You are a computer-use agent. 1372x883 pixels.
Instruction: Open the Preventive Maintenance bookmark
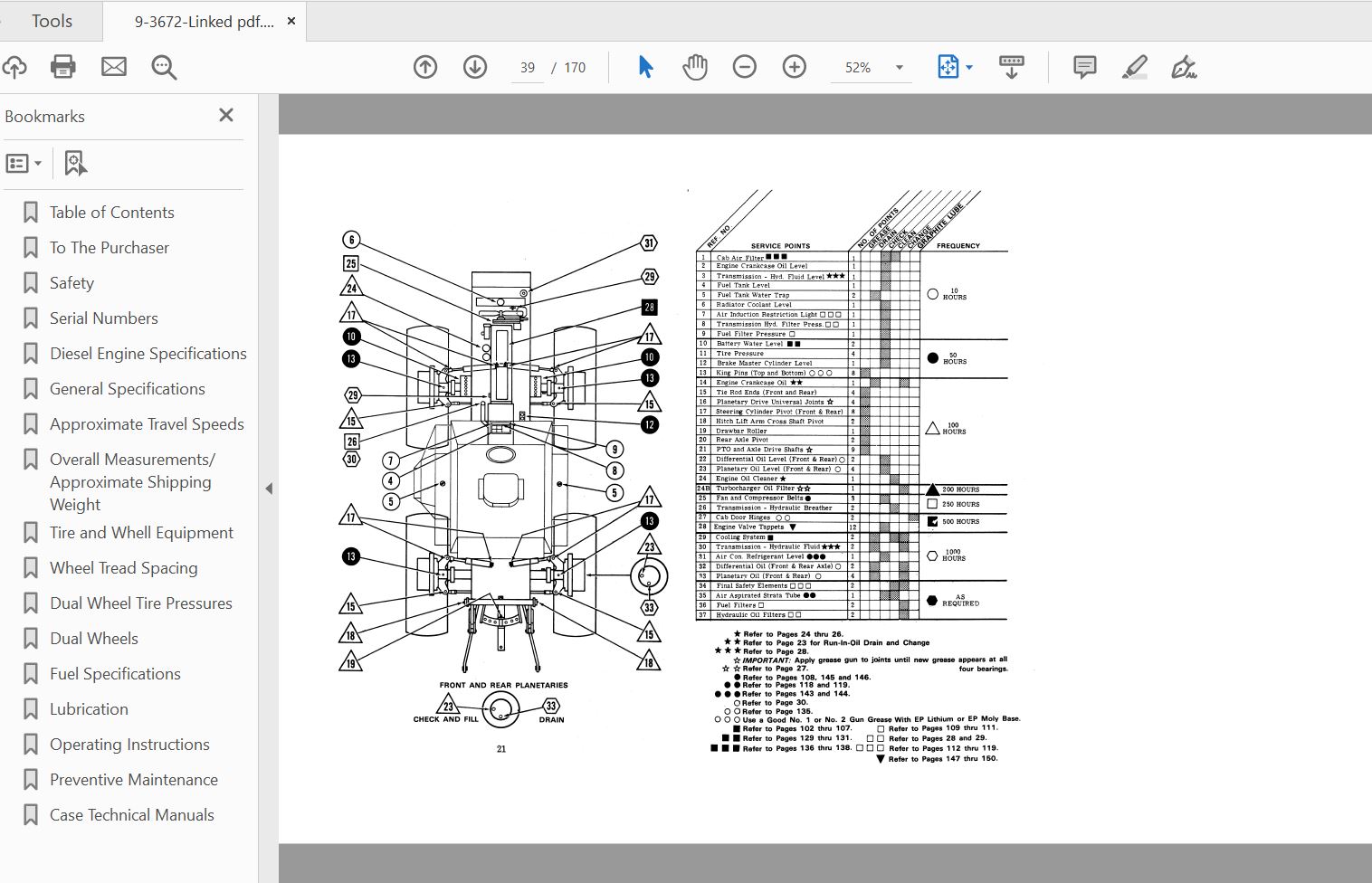point(133,780)
